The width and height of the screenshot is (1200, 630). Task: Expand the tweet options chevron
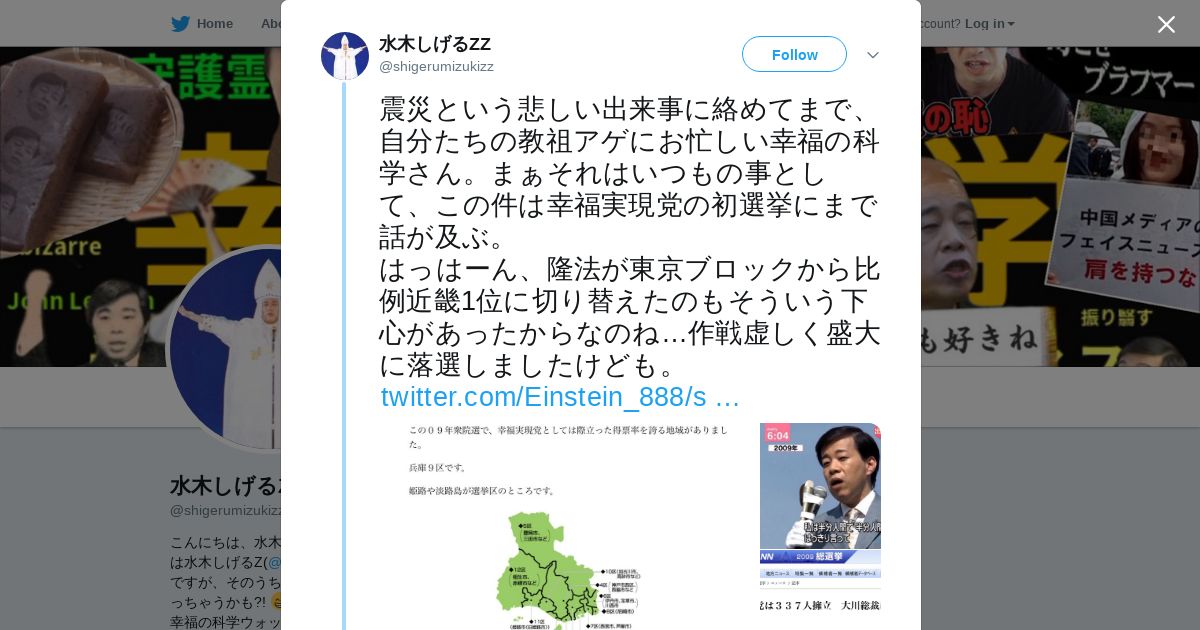(x=873, y=55)
